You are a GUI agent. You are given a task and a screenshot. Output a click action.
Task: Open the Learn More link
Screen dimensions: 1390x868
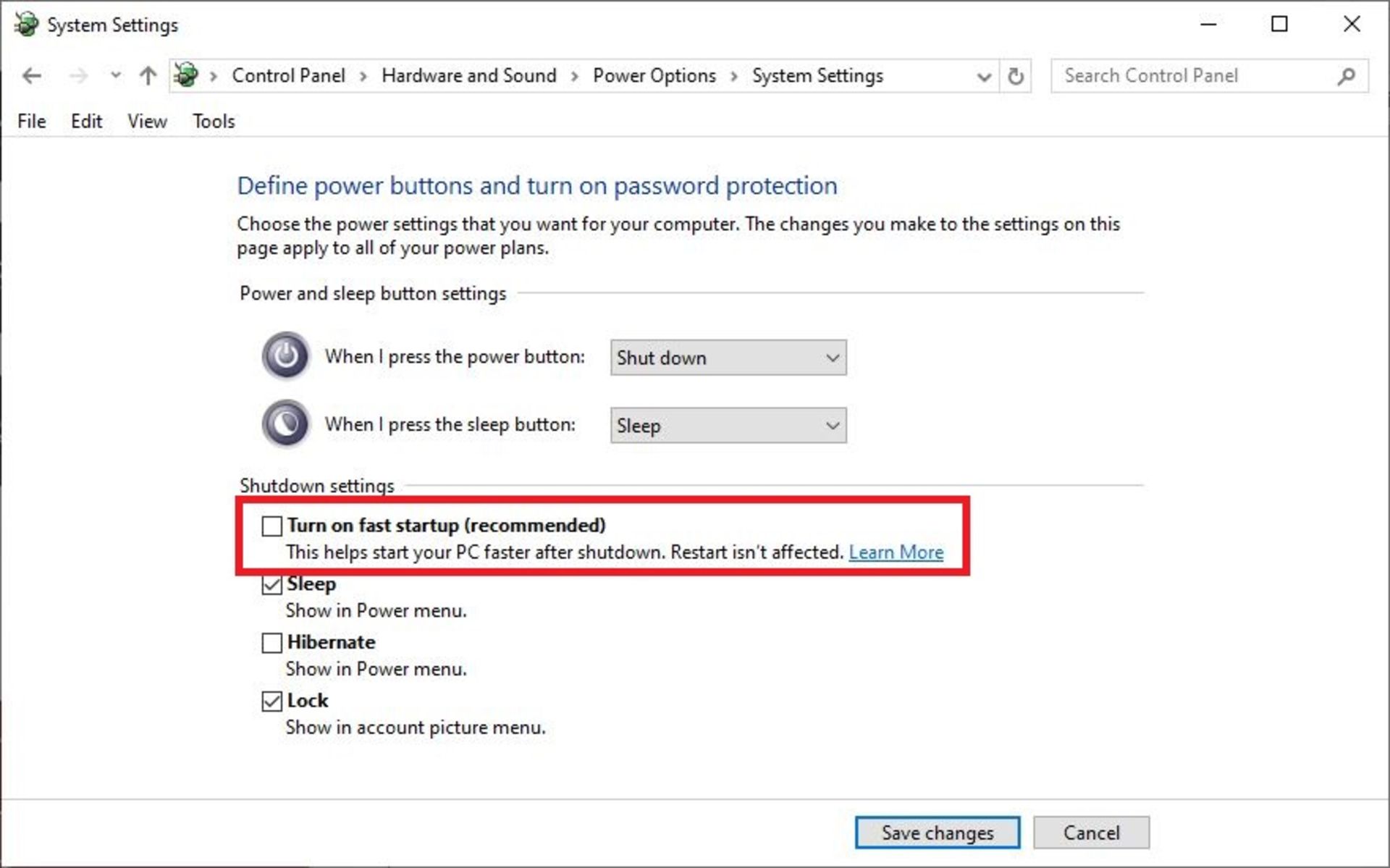click(x=896, y=552)
